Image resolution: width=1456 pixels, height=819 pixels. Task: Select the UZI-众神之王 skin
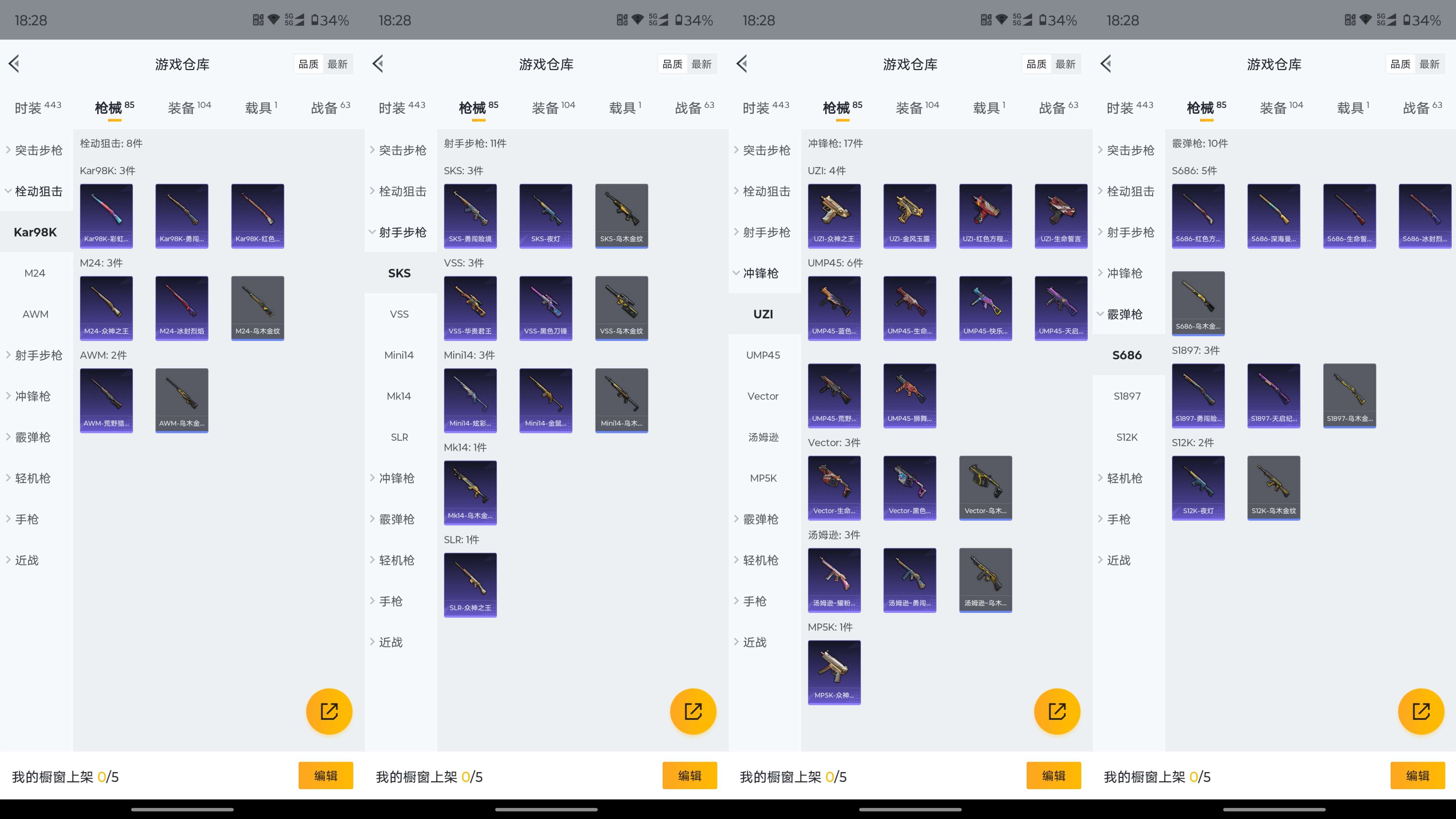click(x=834, y=216)
